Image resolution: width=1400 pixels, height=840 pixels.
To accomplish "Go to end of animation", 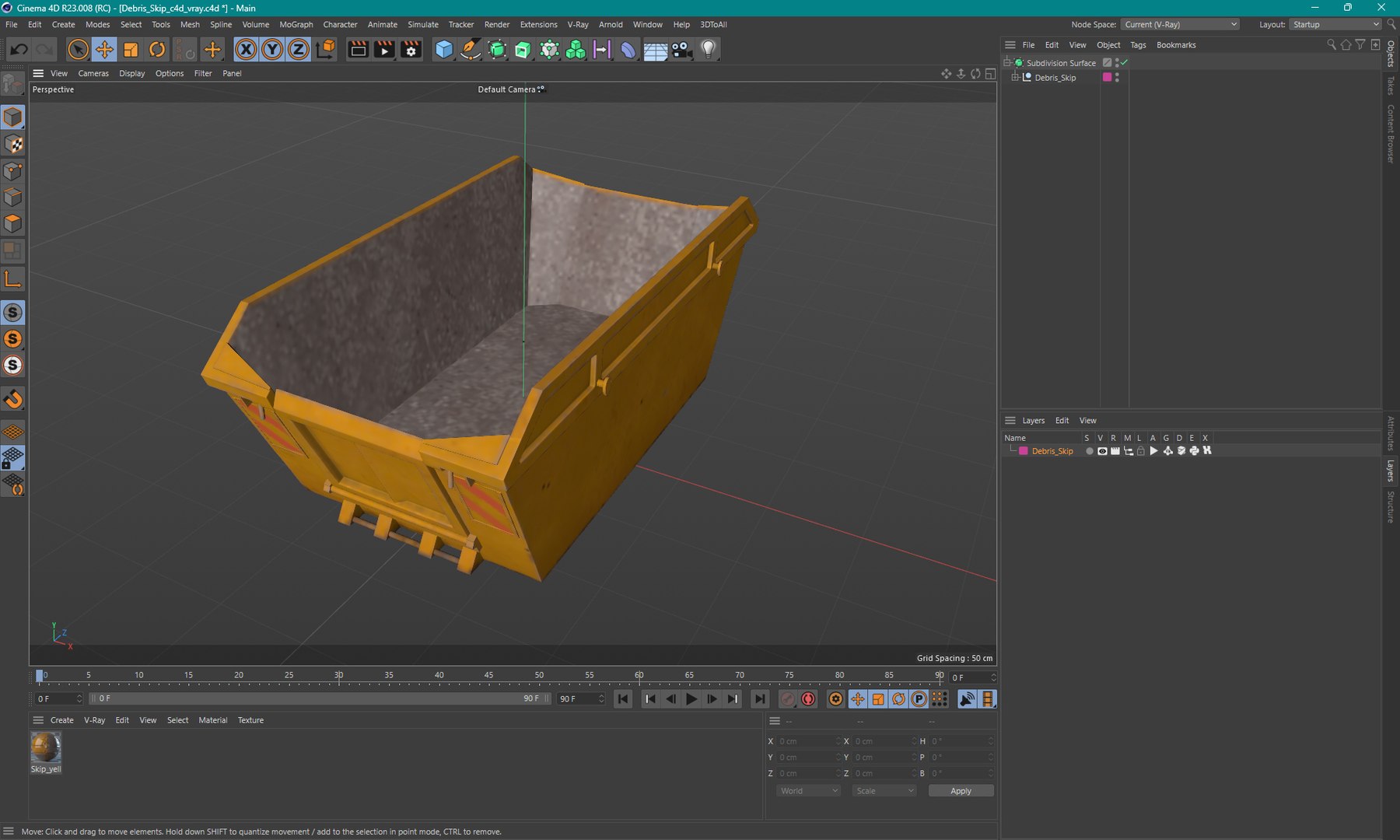I will [760, 699].
